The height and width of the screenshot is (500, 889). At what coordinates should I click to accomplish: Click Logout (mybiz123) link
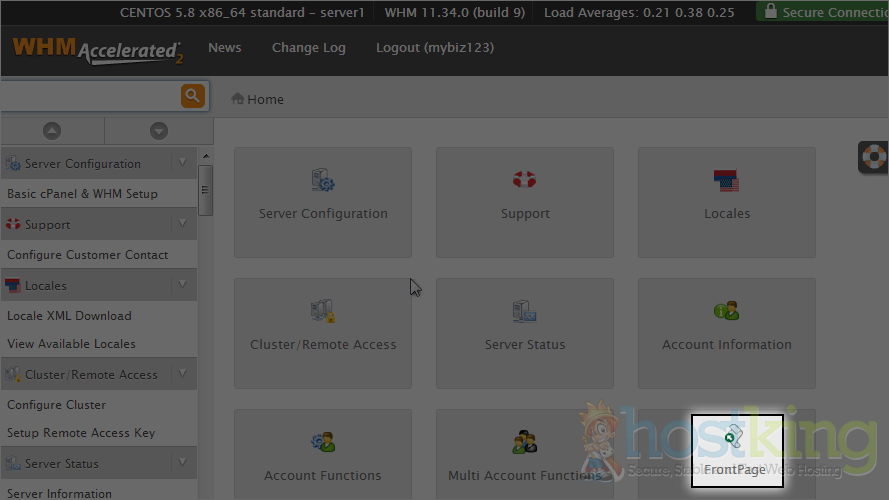pyautogui.click(x=434, y=48)
